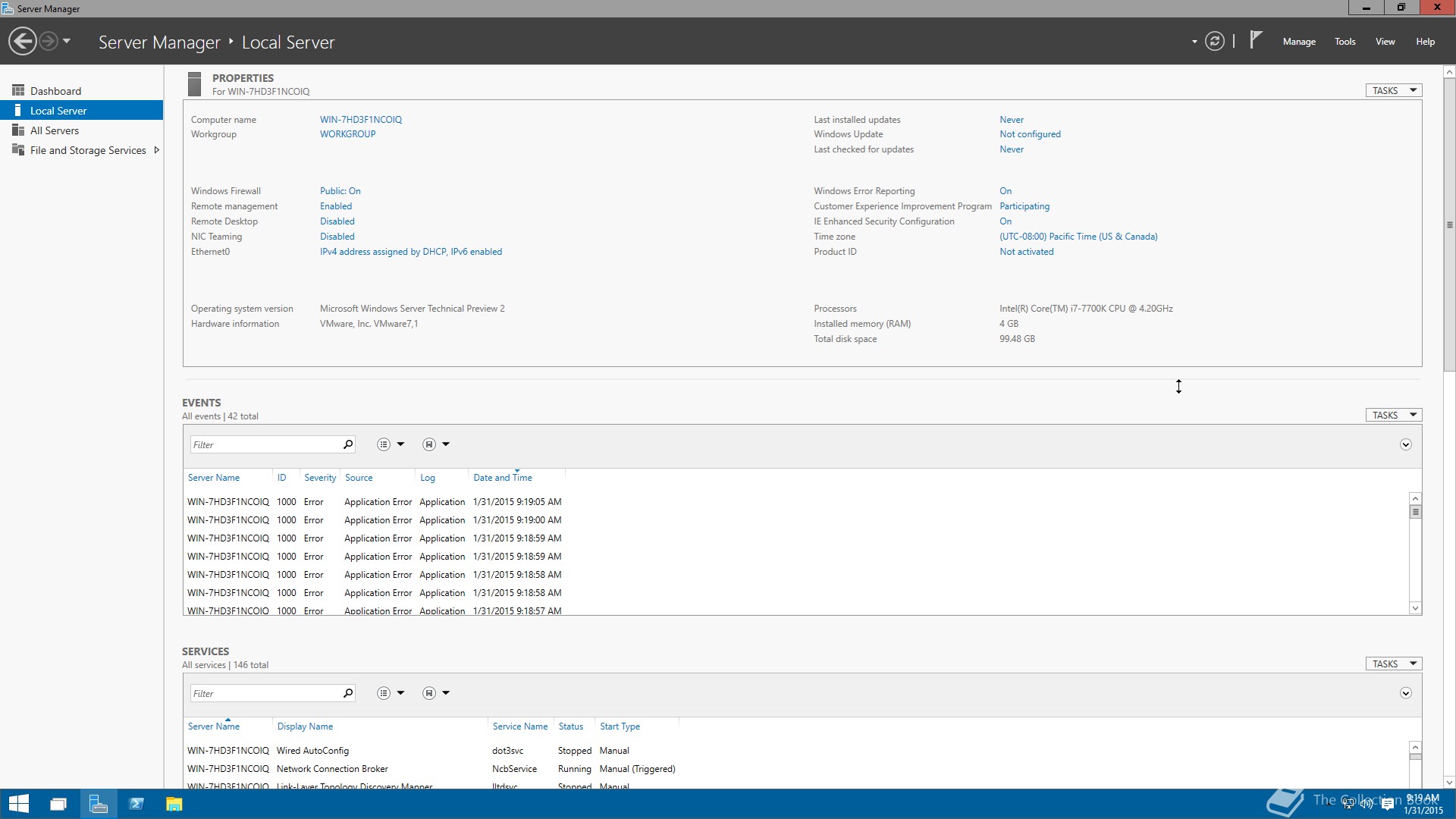
Task: Sort events by Server Name column
Action: (x=214, y=477)
